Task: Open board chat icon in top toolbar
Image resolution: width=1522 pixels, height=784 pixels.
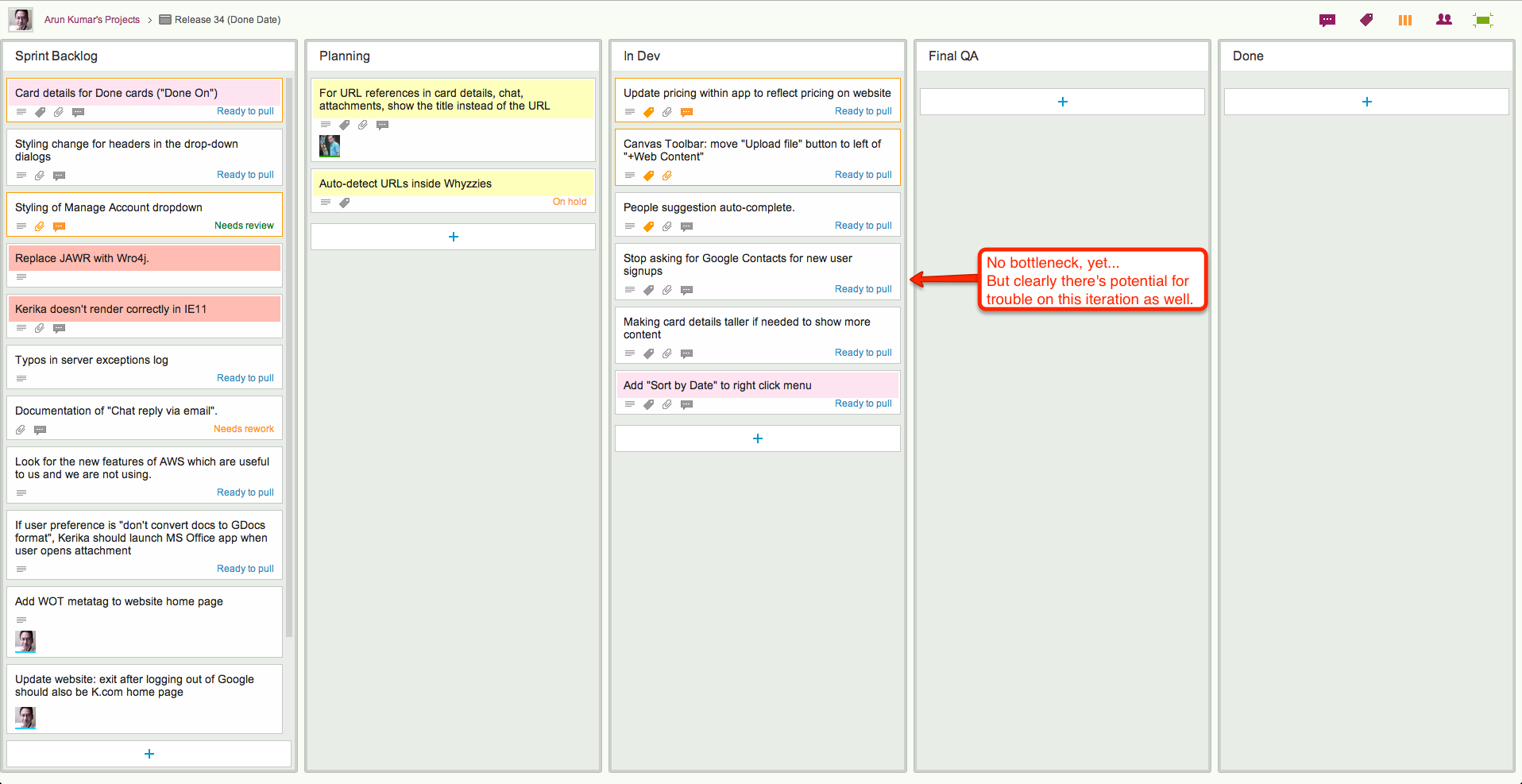Action: coord(1327,20)
